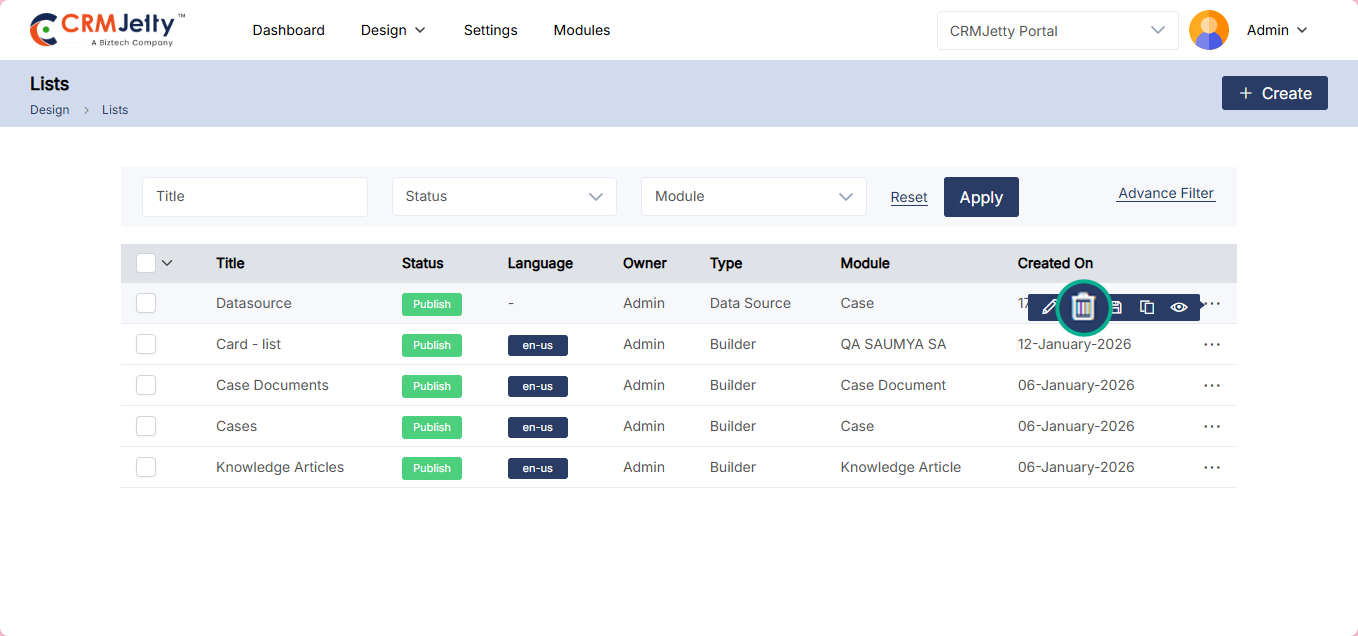1358x636 pixels.
Task: Tick the checkbox for Datasource row
Action: (146, 303)
